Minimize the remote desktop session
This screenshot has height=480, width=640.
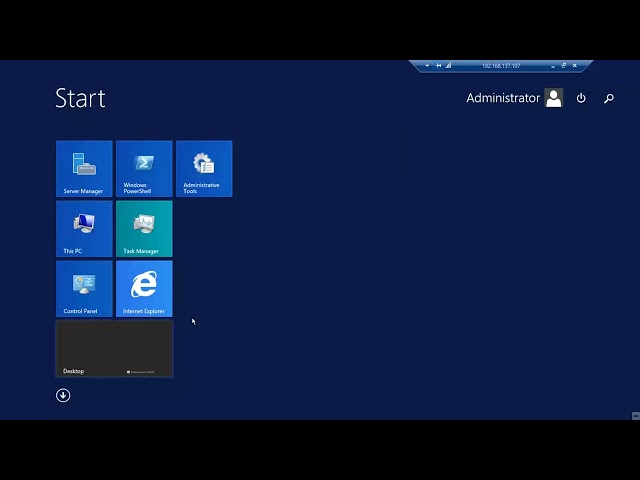[553, 66]
